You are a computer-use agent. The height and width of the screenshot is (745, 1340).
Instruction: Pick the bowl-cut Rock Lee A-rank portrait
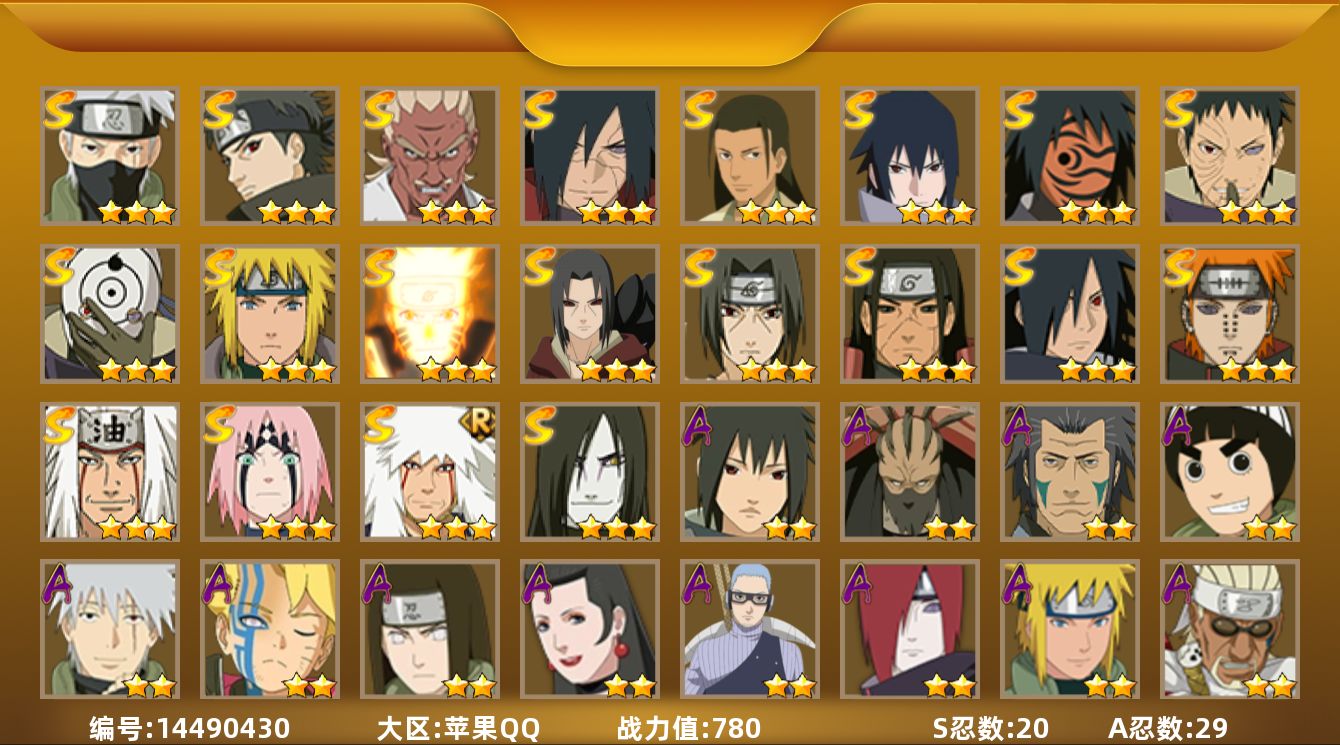click(1230, 472)
